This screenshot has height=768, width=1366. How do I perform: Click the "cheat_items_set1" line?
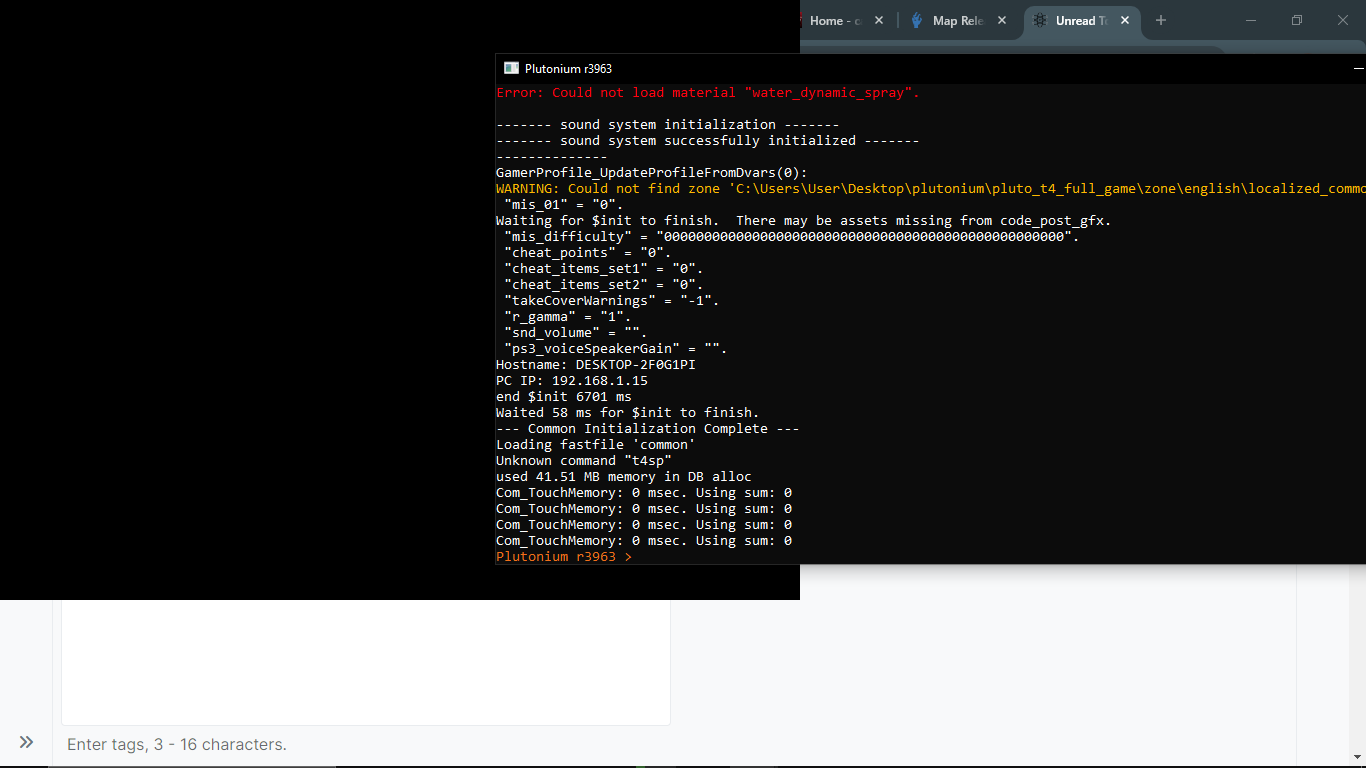click(604, 269)
